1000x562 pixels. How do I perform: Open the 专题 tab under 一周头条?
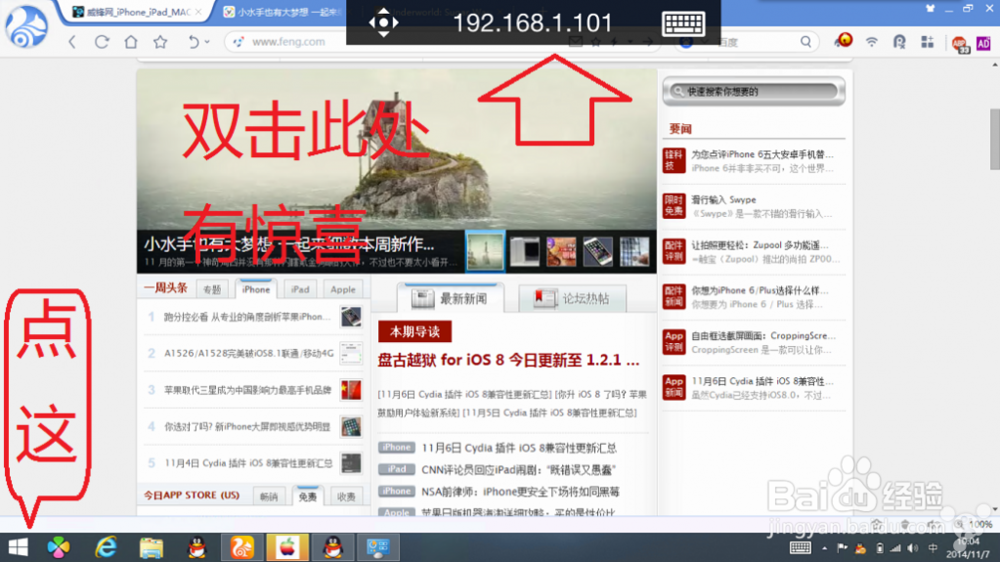212,290
